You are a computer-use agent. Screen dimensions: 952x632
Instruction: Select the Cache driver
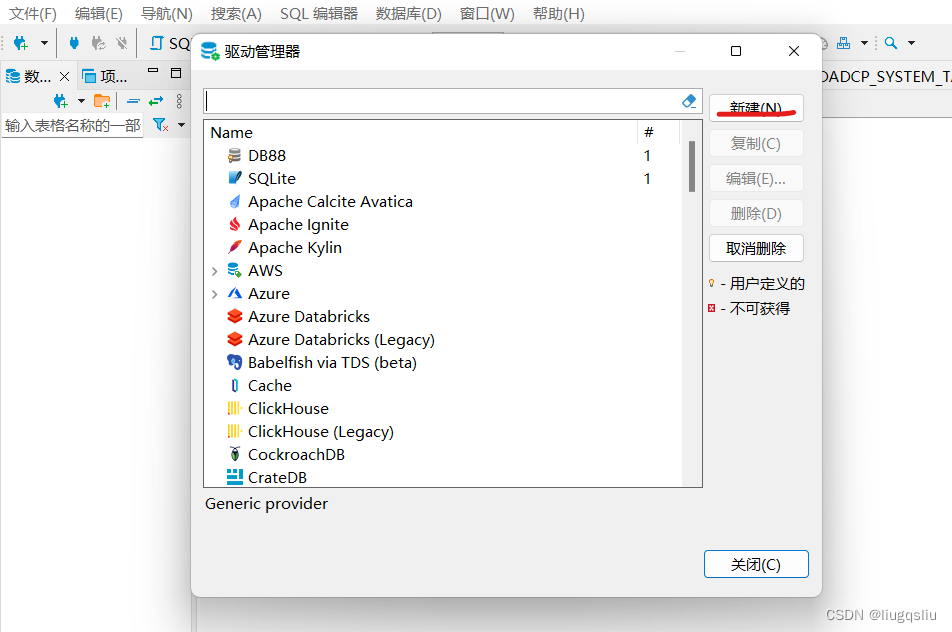click(443, 386)
